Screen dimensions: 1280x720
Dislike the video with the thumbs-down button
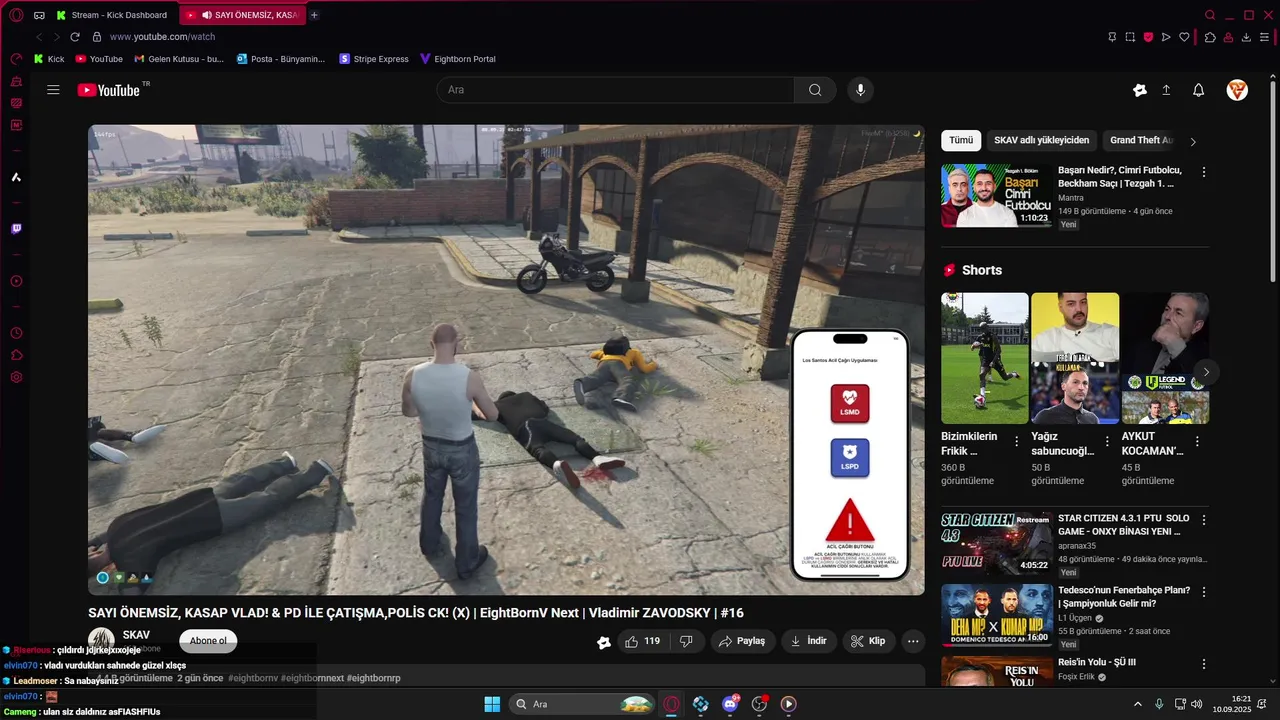pyautogui.click(x=686, y=641)
